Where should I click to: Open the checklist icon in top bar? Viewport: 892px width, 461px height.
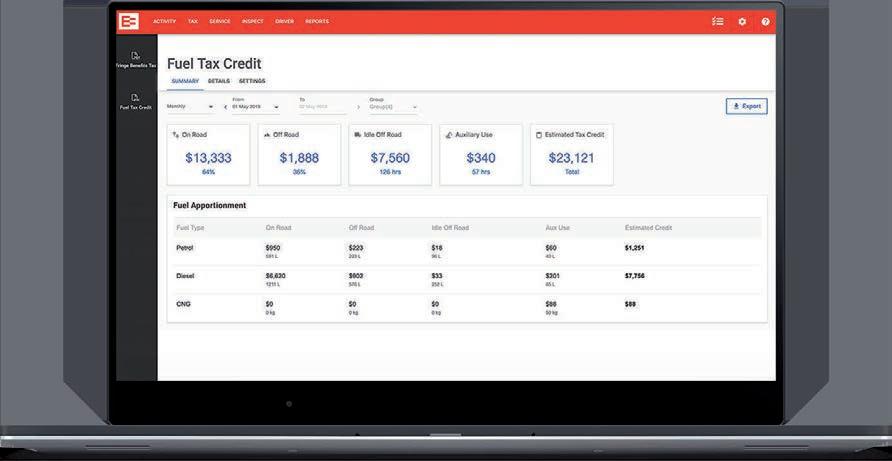[x=717, y=22]
